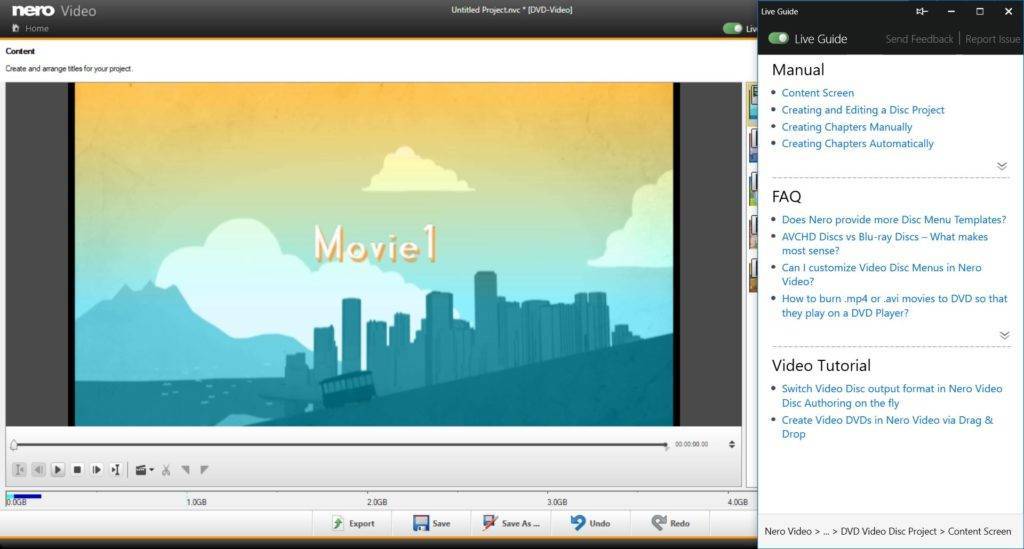
Task: Expand the FAQ section list
Action: tap(1002, 335)
